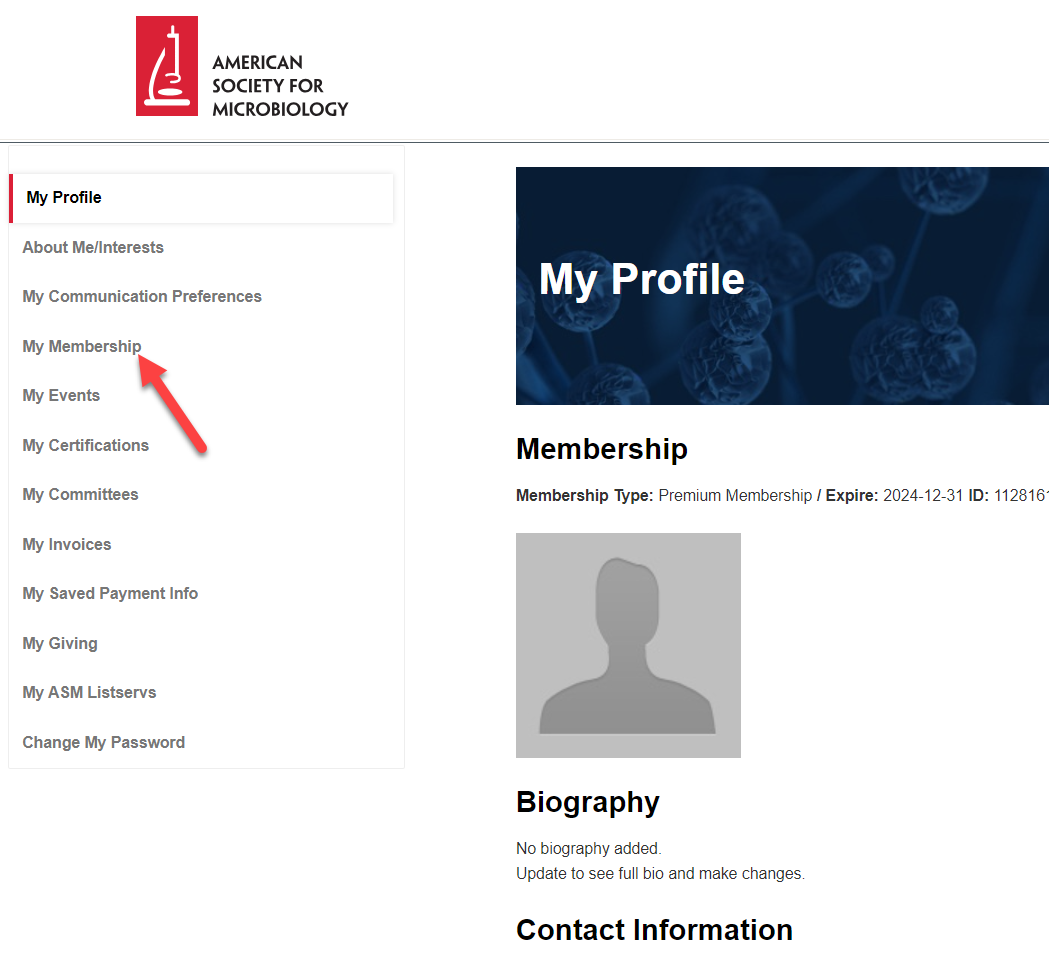View My Giving history
The height and width of the screenshot is (970, 1049).
click(x=59, y=643)
